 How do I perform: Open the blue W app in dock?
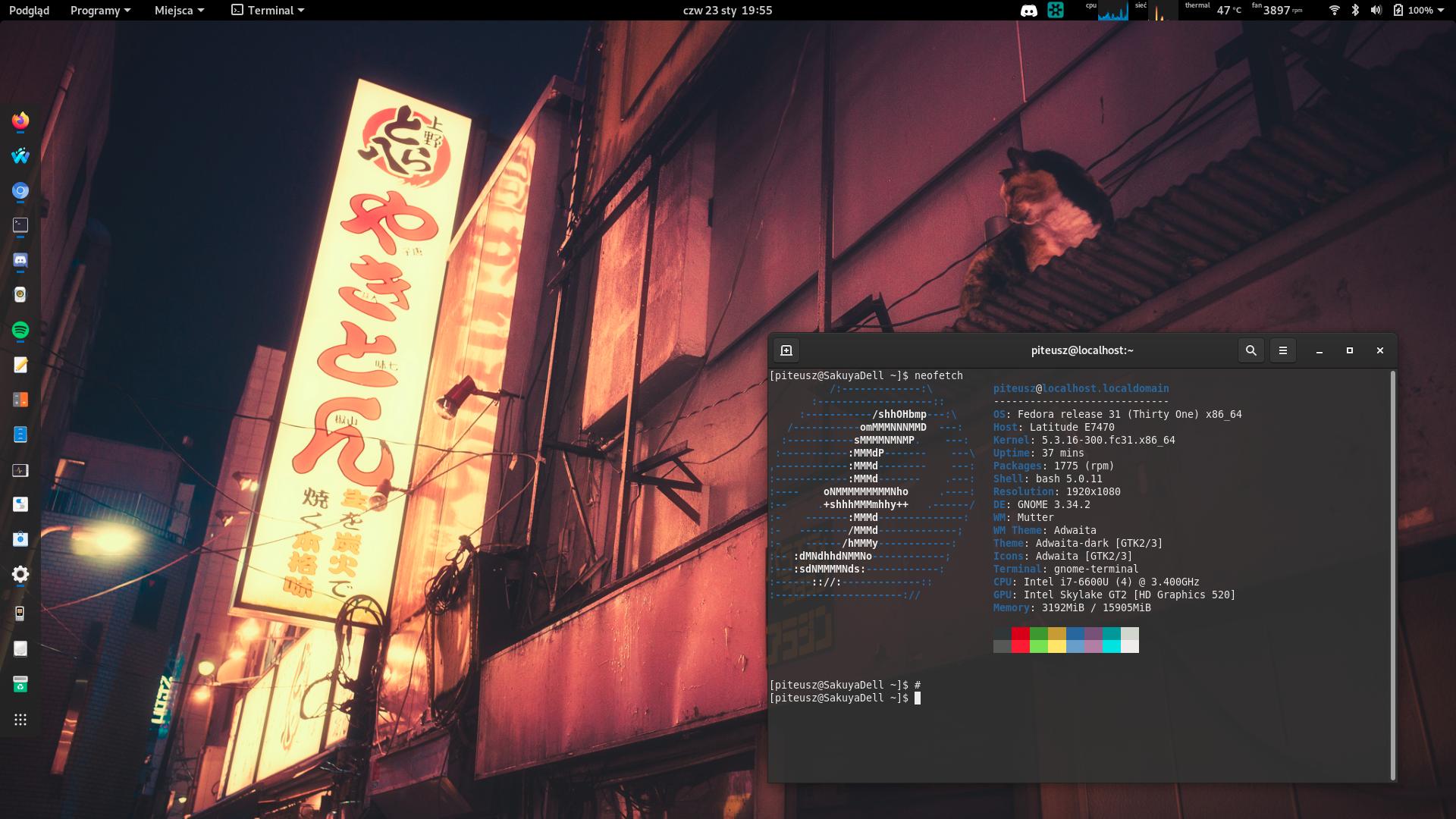coord(20,155)
